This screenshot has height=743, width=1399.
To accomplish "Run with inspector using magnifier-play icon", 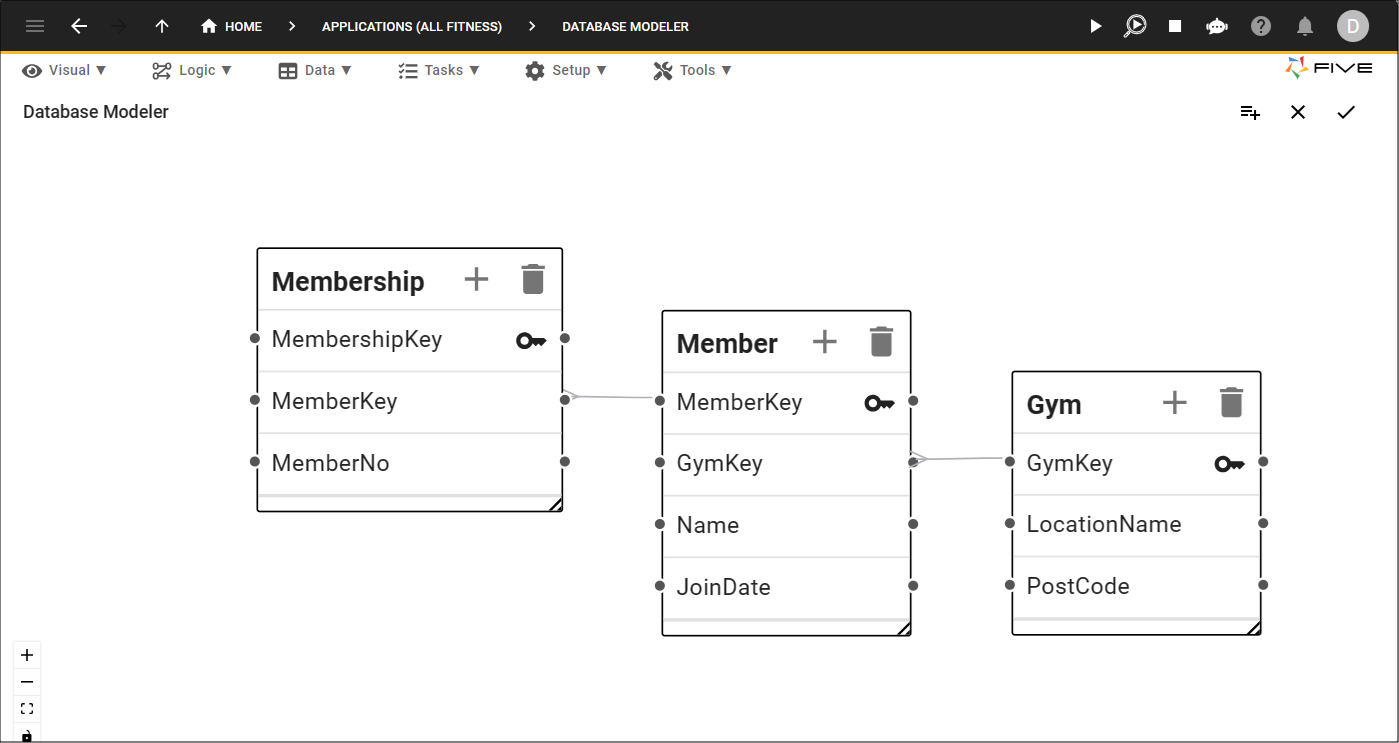I will pyautogui.click(x=1135, y=26).
